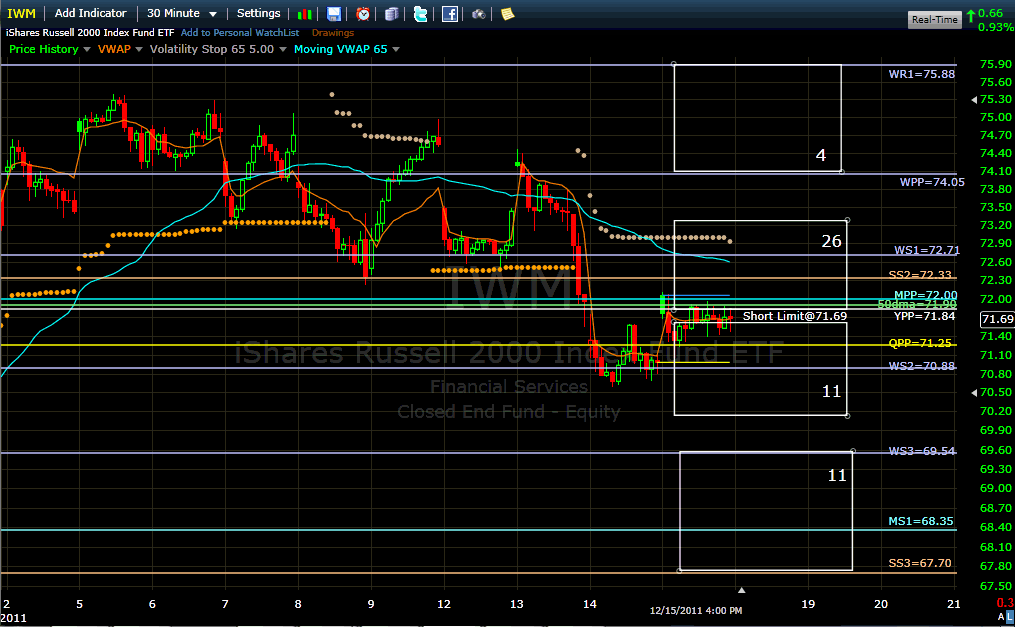Image resolution: width=1015 pixels, height=627 pixels.
Task: Click the 75.90 price axis value
Action: (x=996, y=64)
